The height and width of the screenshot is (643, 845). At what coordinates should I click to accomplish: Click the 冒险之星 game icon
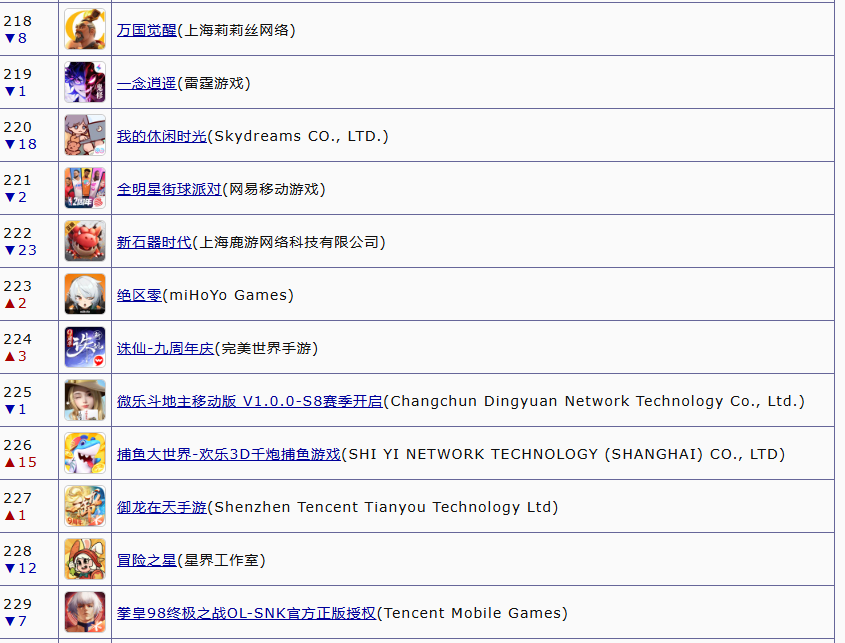[85, 559]
